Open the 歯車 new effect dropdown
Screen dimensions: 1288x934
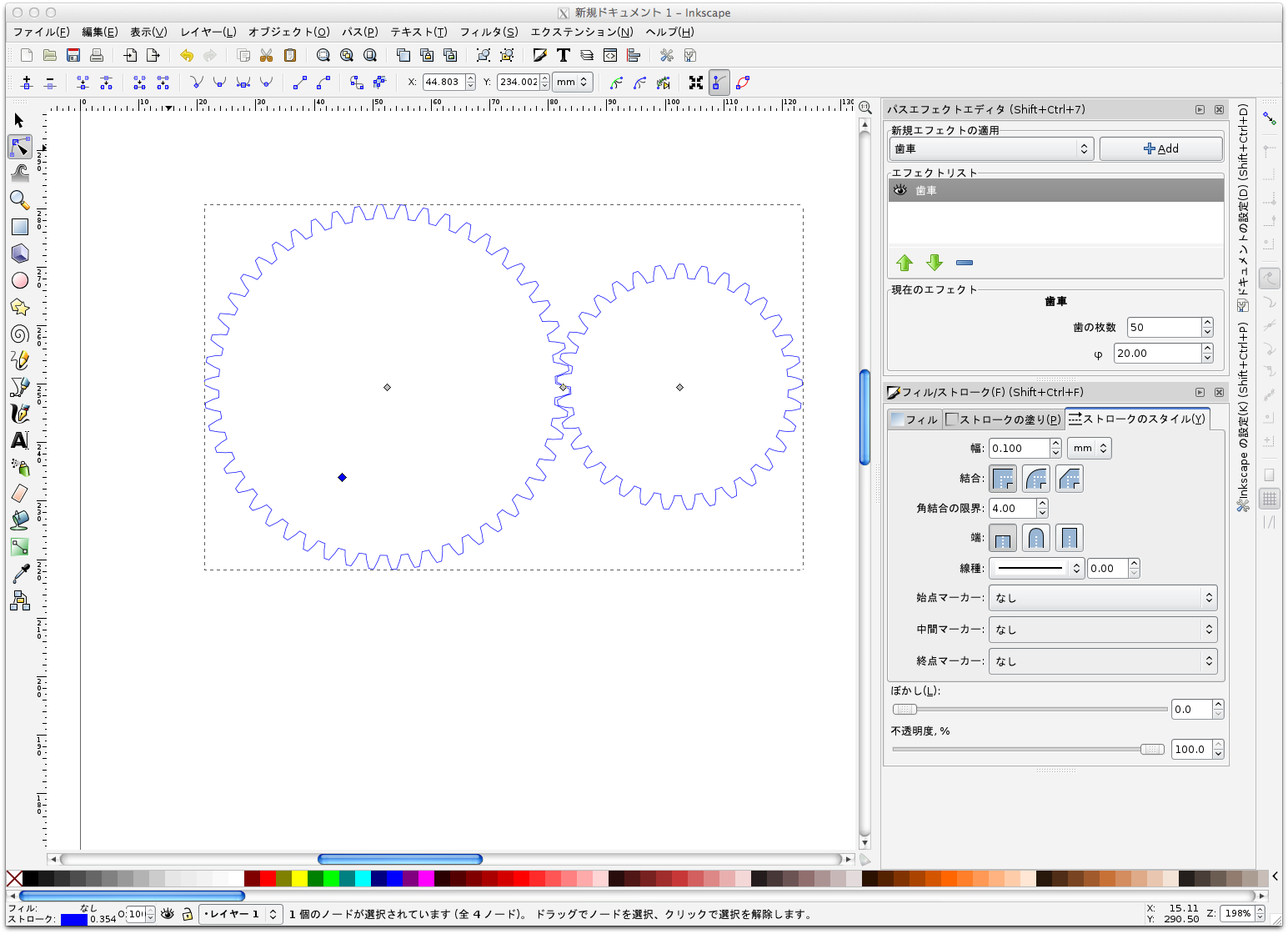point(991,148)
